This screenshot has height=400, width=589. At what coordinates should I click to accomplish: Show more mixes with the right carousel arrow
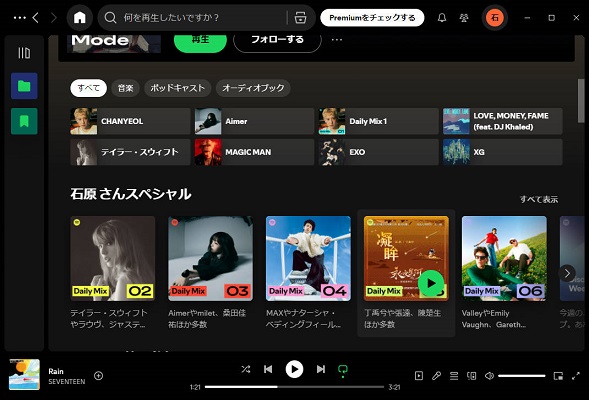click(x=567, y=273)
